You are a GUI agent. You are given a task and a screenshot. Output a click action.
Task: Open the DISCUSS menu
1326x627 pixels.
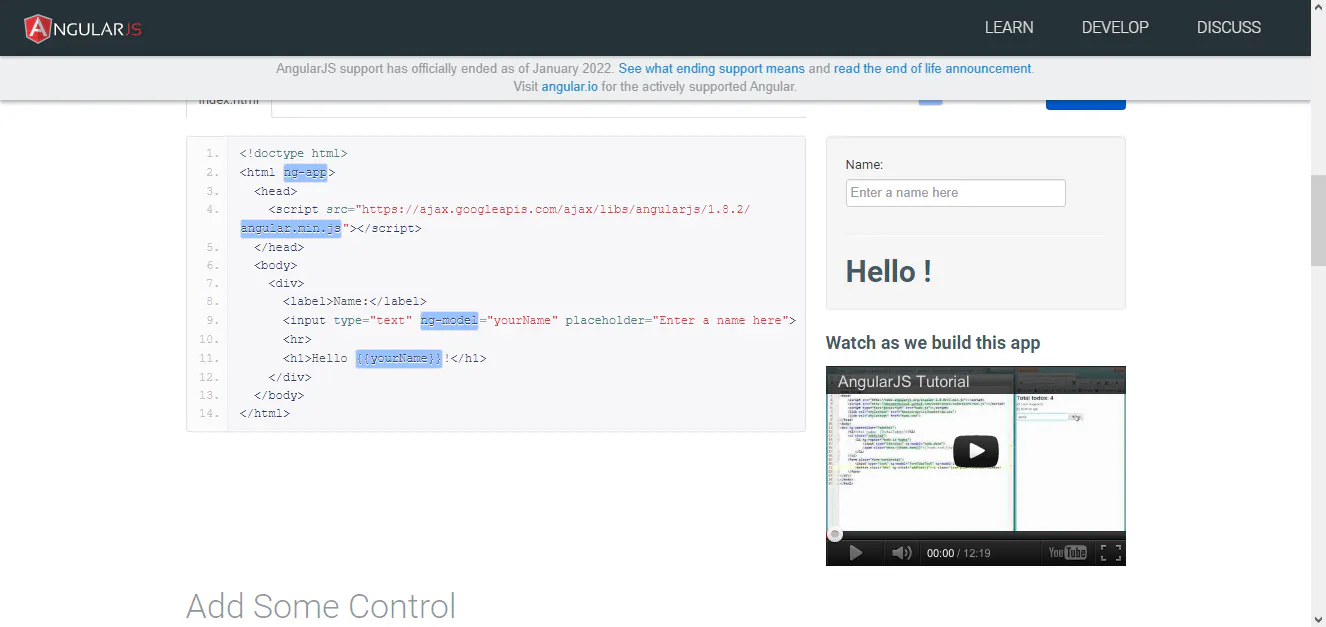pyautogui.click(x=1229, y=27)
